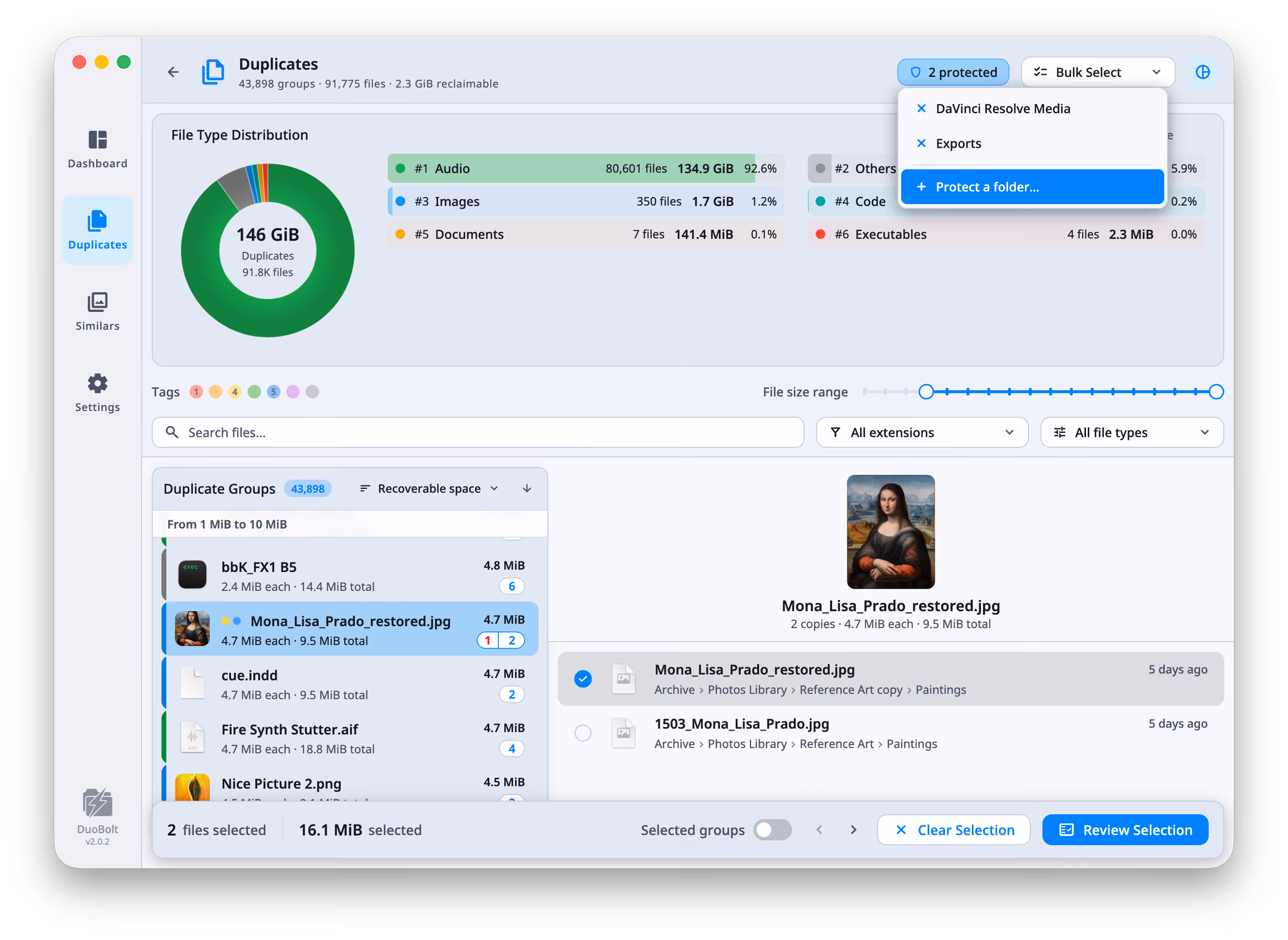Open the Recoverable space sort dropdown

429,489
